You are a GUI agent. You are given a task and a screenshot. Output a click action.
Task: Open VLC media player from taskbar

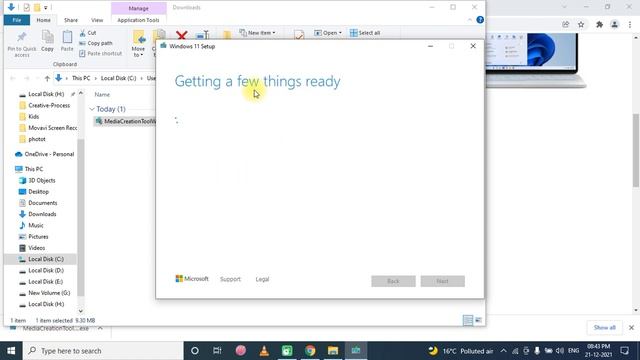pyautogui.click(x=264, y=351)
